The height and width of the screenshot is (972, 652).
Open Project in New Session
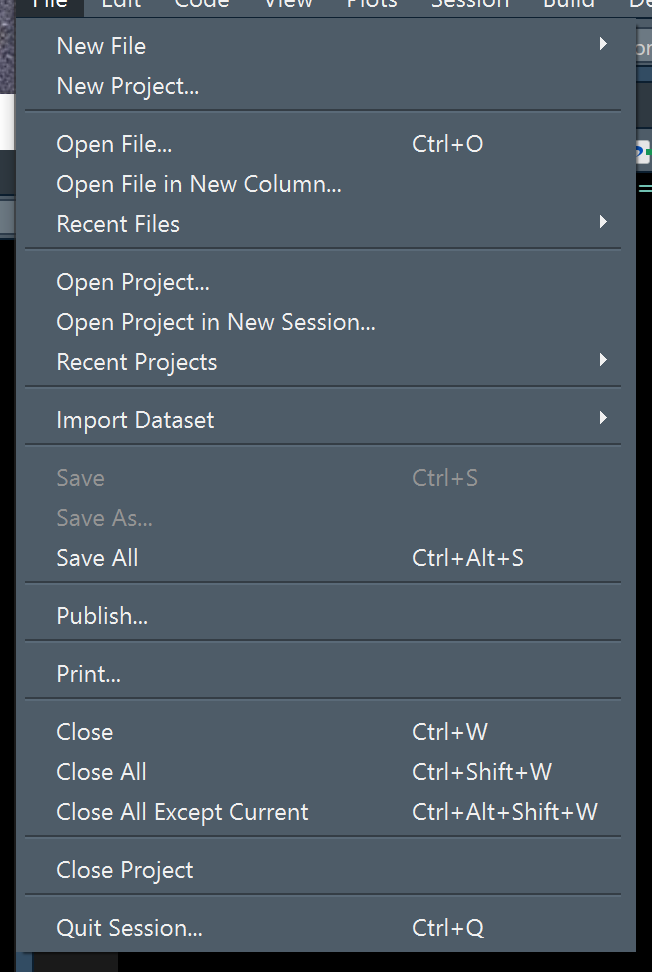(216, 322)
